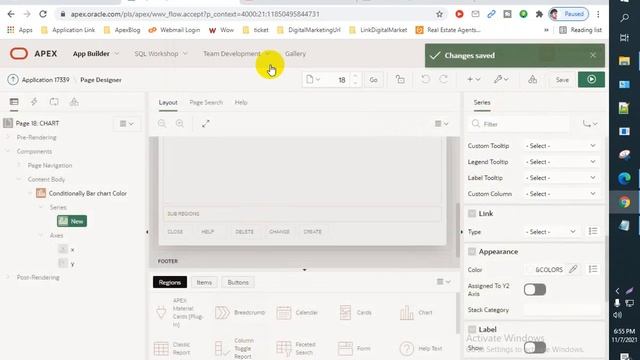The image size is (640, 360).
Task: Click the Go button beside page number
Action: tap(373, 80)
